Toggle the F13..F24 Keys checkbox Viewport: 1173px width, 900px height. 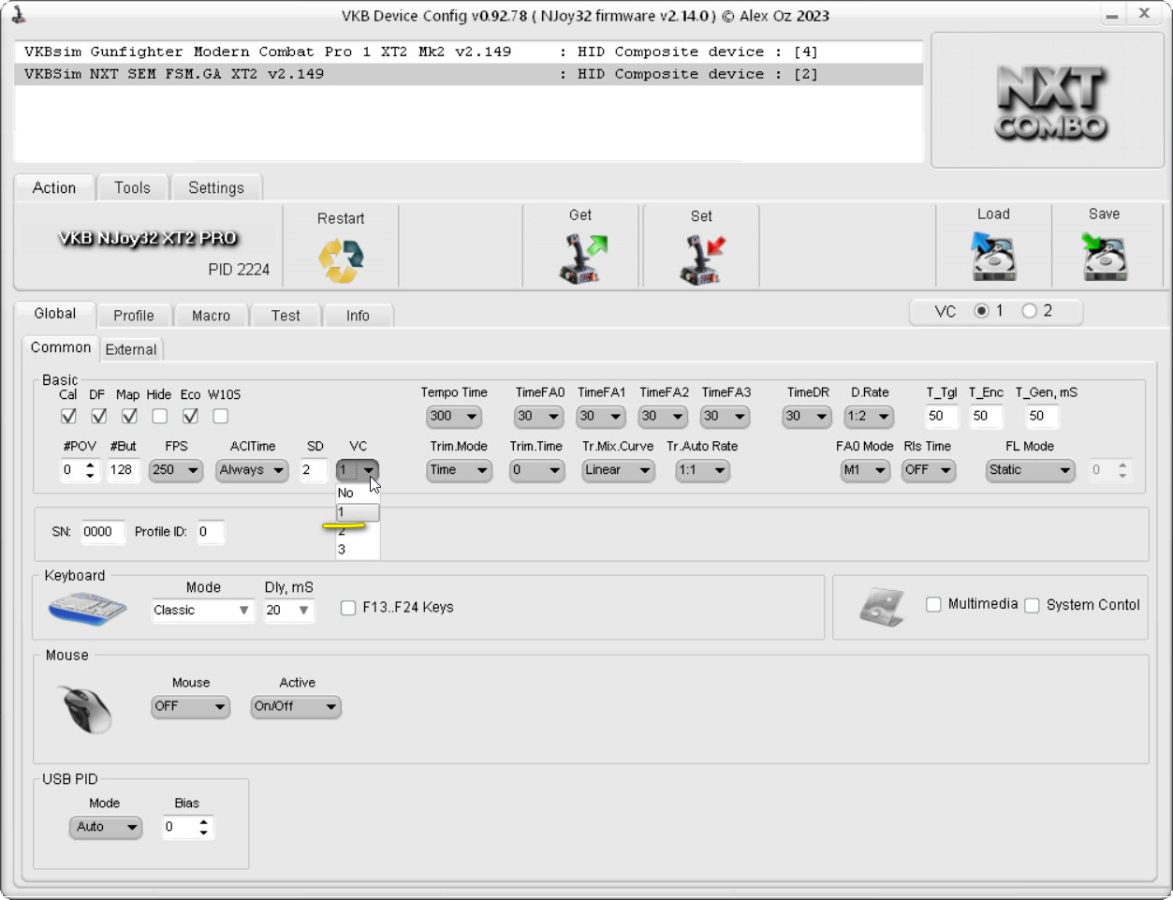coord(348,608)
